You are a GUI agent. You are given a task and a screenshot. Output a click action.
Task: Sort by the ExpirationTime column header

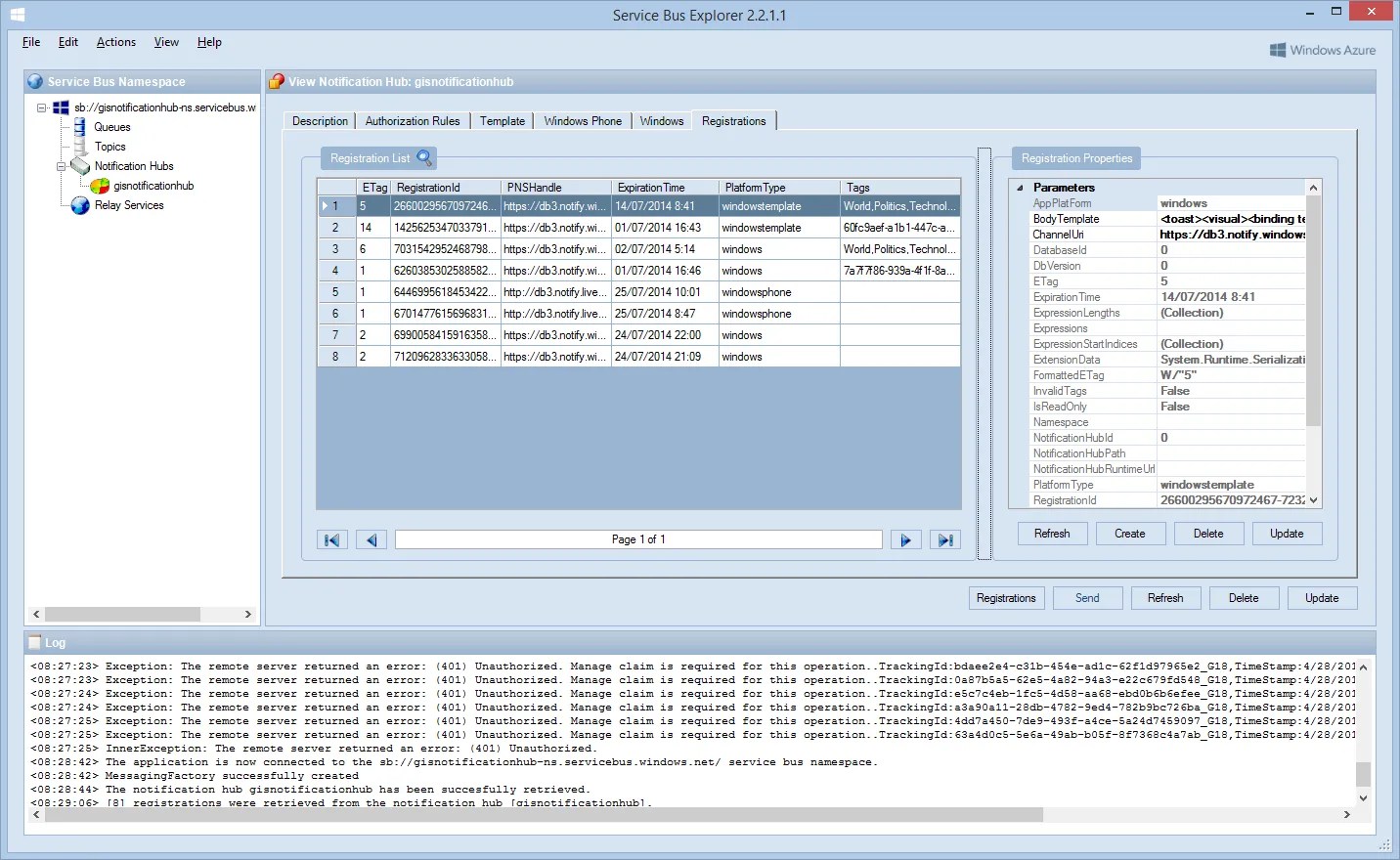[x=666, y=188]
